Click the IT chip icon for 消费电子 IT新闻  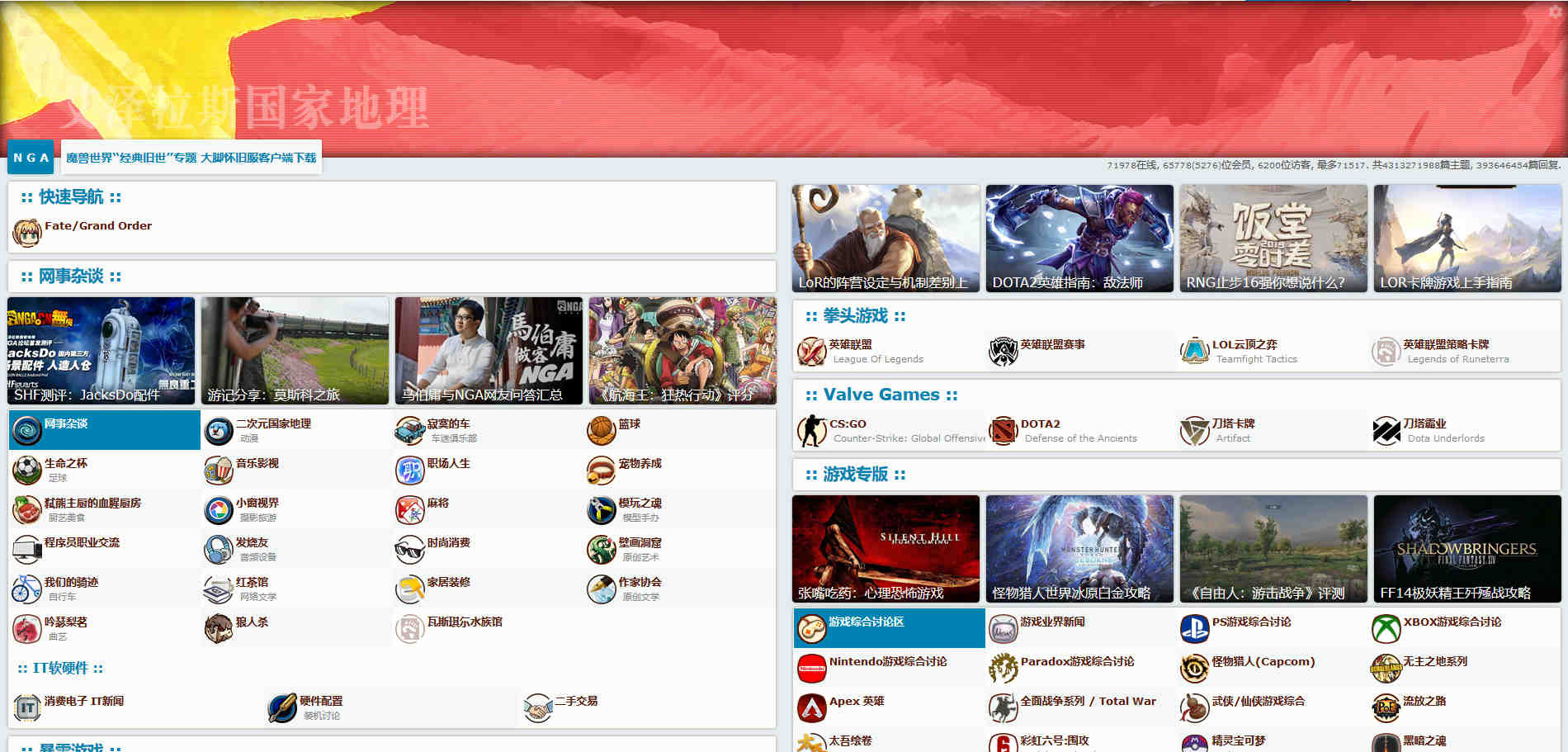tap(27, 708)
